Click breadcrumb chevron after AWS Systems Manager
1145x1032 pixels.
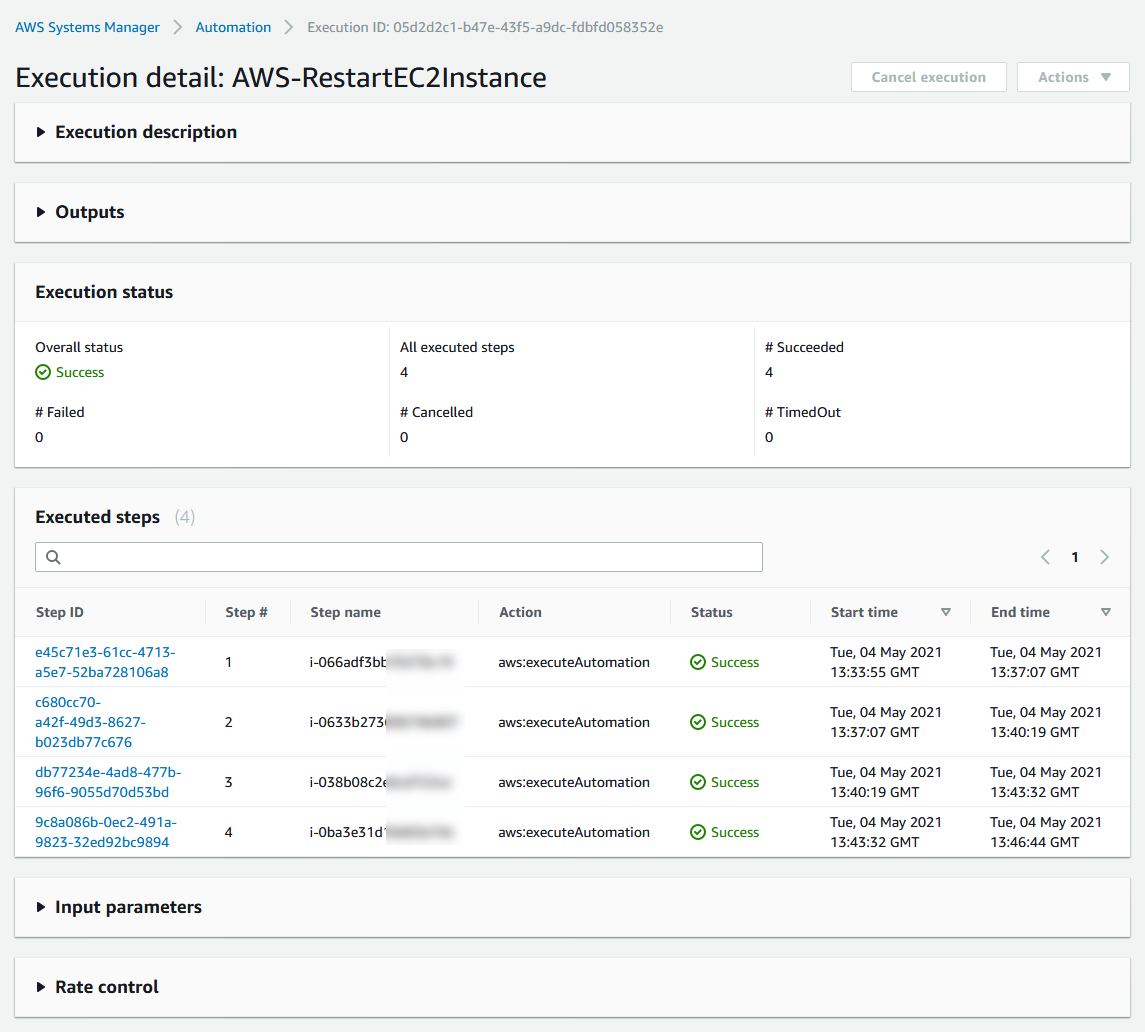(x=177, y=27)
